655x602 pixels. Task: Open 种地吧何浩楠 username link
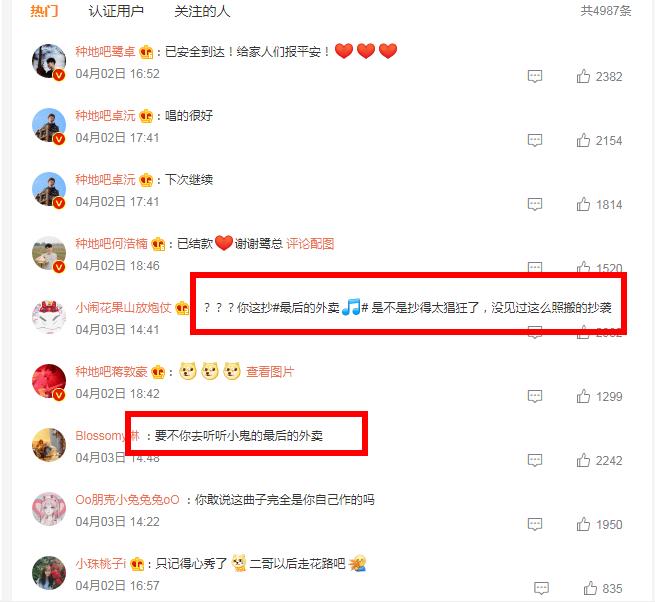(112, 244)
